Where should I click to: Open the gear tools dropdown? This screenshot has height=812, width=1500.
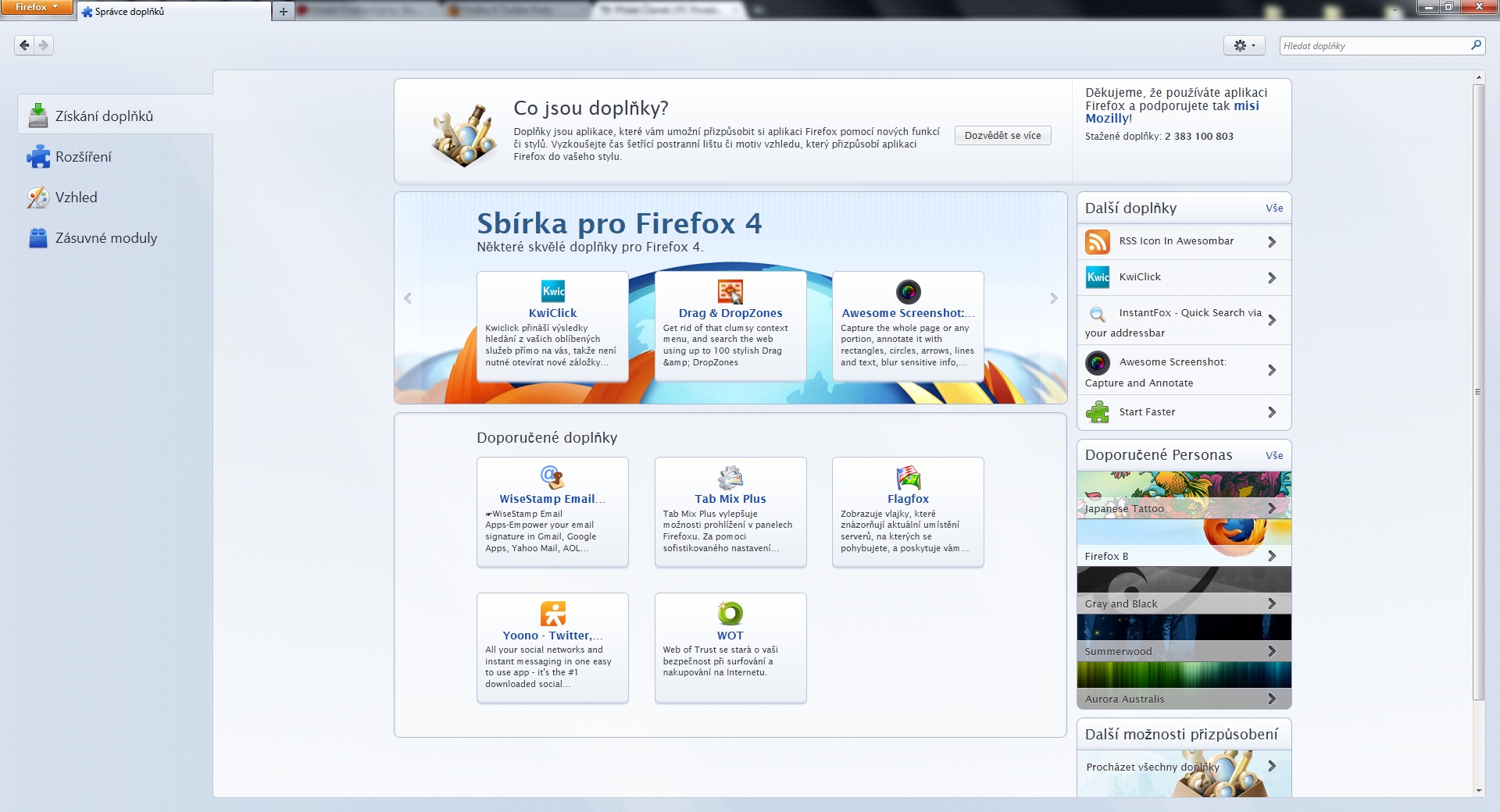[x=1244, y=45]
